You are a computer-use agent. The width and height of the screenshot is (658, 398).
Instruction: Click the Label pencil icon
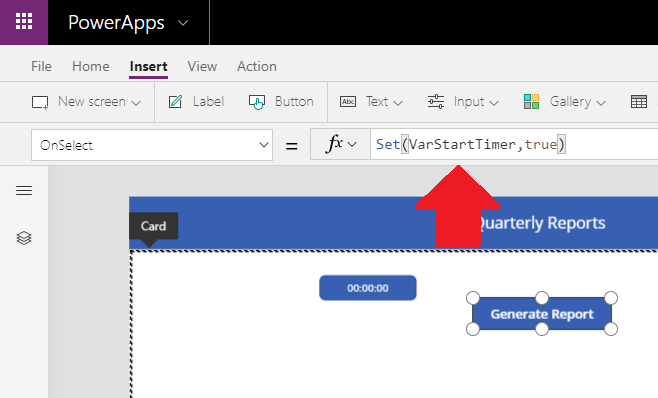pyautogui.click(x=175, y=102)
